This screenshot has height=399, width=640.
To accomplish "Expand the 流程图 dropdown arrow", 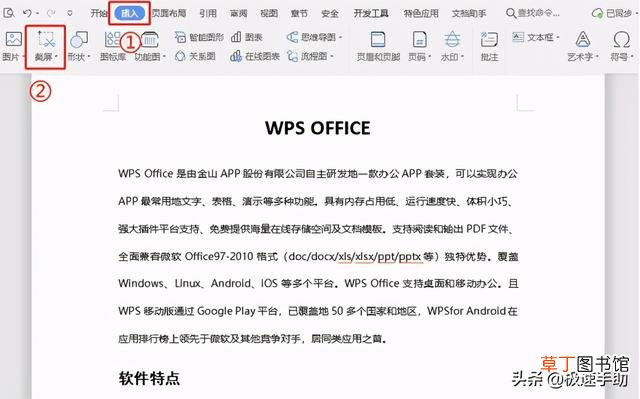I will pos(332,56).
